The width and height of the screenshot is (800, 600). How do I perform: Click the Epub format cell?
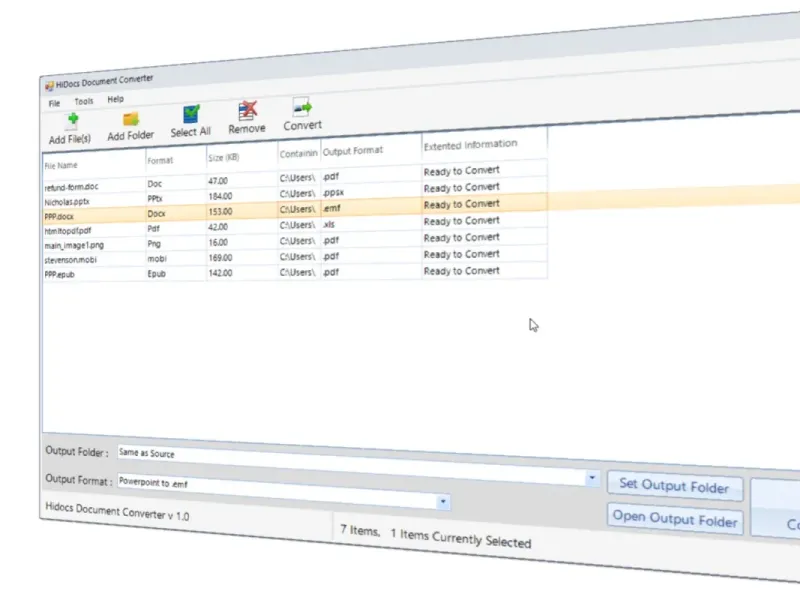click(176, 273)
